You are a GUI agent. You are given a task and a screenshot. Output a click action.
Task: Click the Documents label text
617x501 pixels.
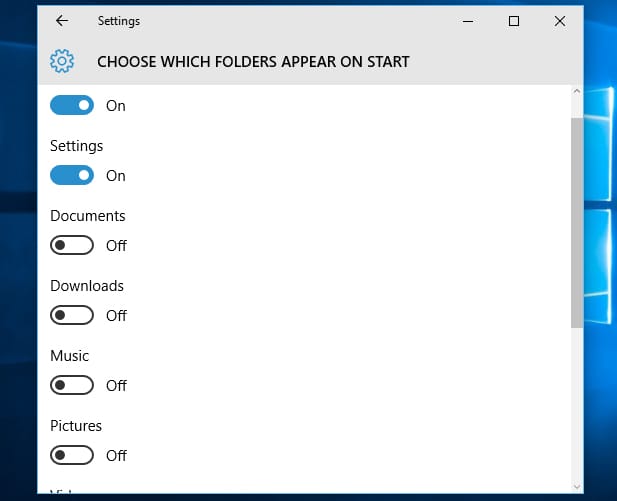pyautogui.click(x=88, y=216)
